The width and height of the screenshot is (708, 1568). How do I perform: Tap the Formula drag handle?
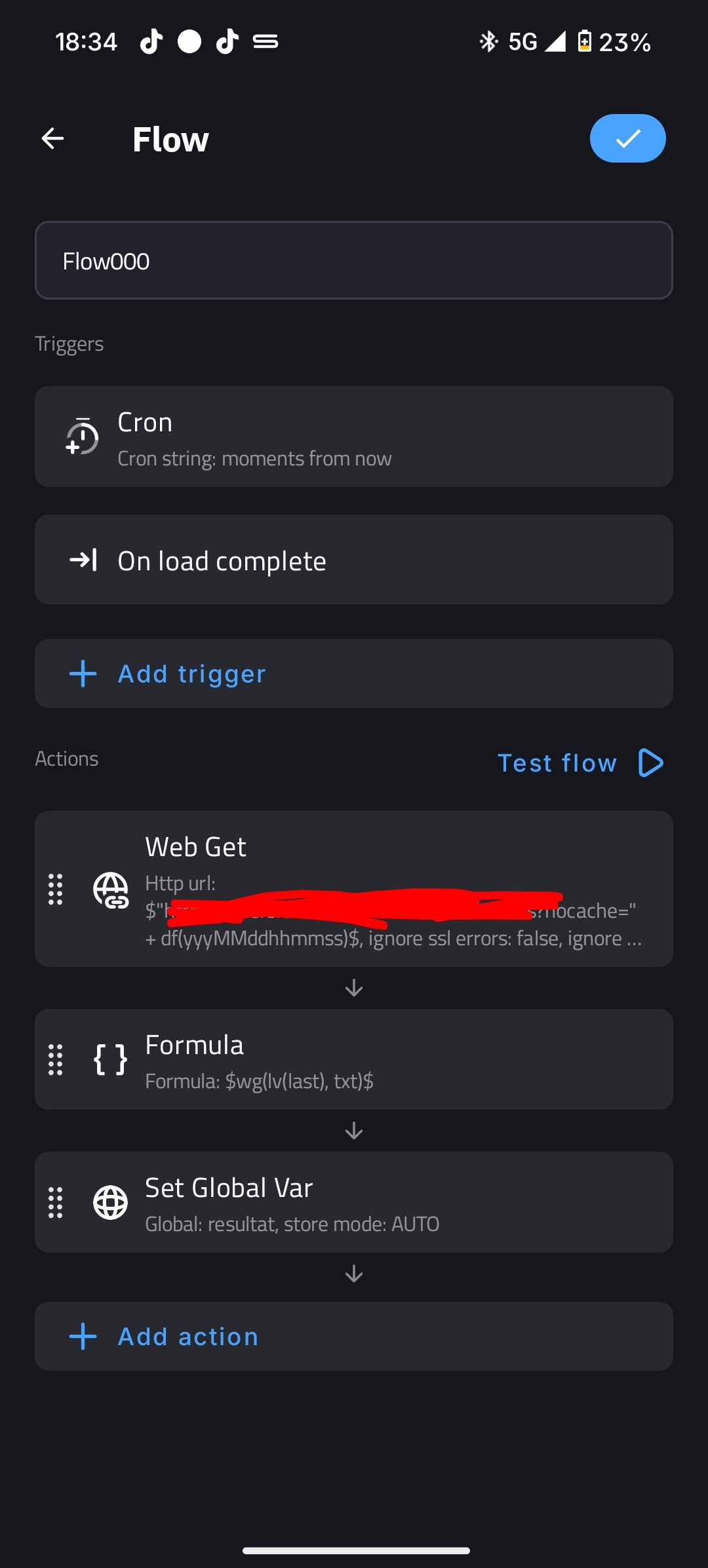click(56, 1059)
